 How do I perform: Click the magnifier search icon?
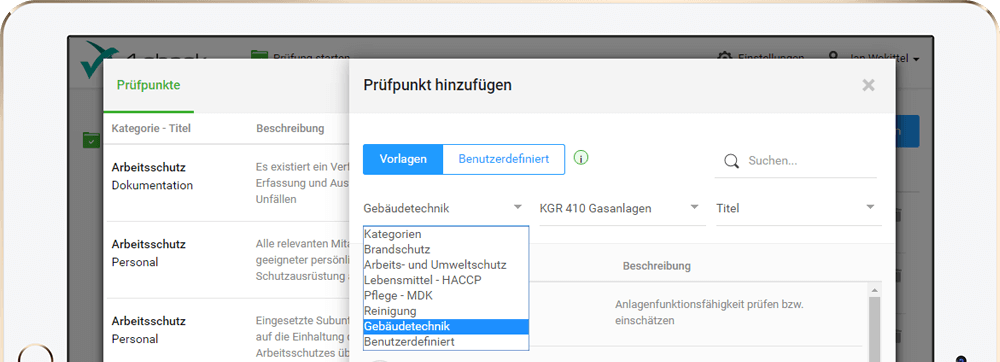tap(732, 161)
